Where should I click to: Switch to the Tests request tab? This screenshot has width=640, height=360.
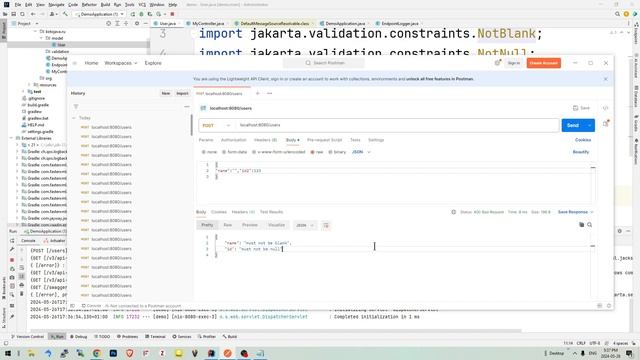click(355, 140)
